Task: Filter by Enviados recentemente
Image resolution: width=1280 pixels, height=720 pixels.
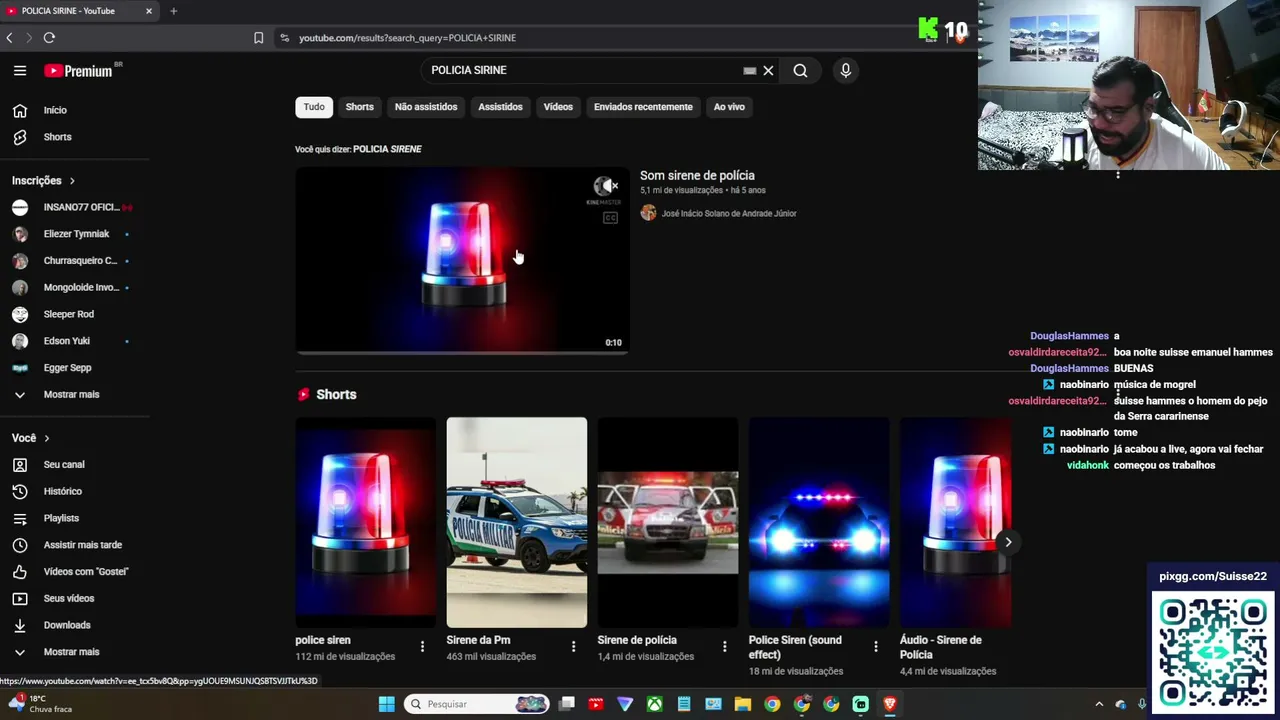Action: pyautogui.click(x=643, y=107)
